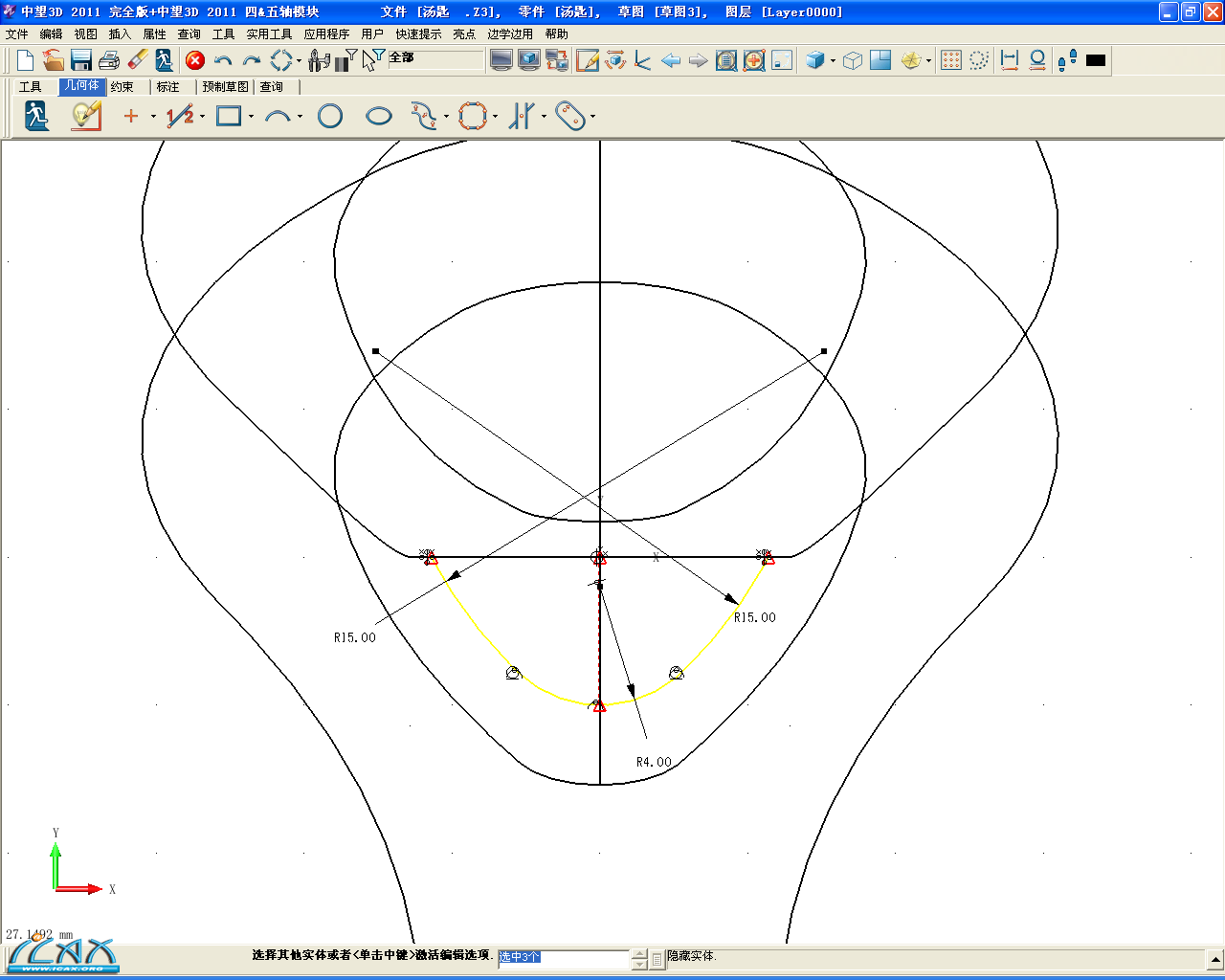Click the Undo arrow icon
1225x980 pixels.
[223, 60]
